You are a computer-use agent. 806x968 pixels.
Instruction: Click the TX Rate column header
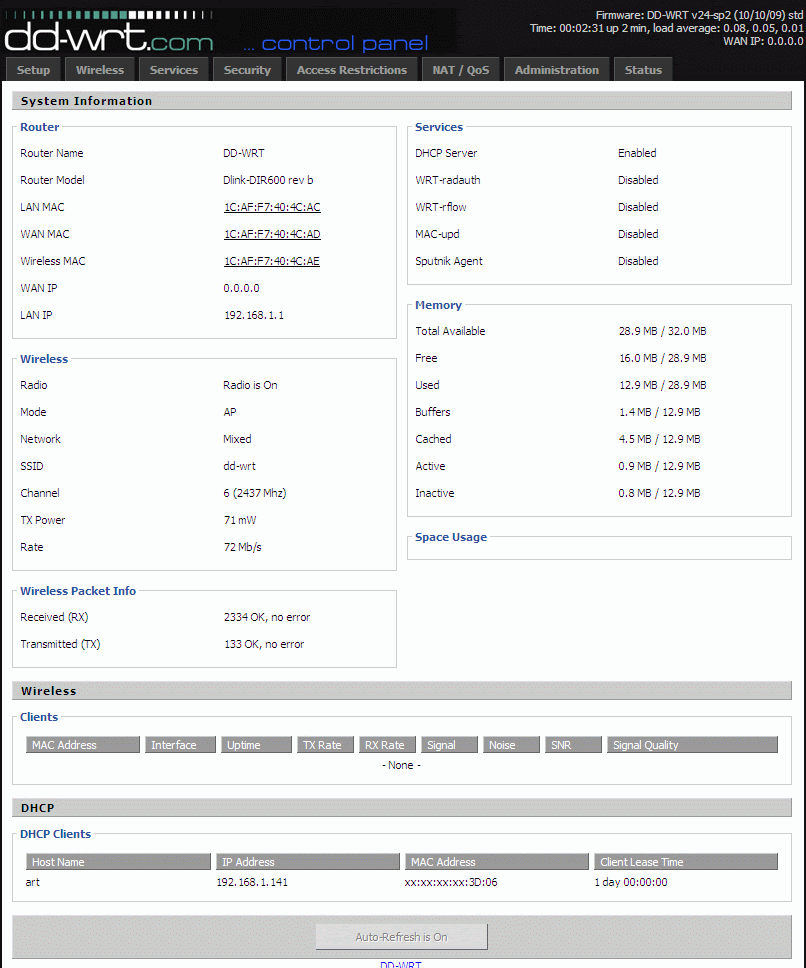tap(325, 745)
